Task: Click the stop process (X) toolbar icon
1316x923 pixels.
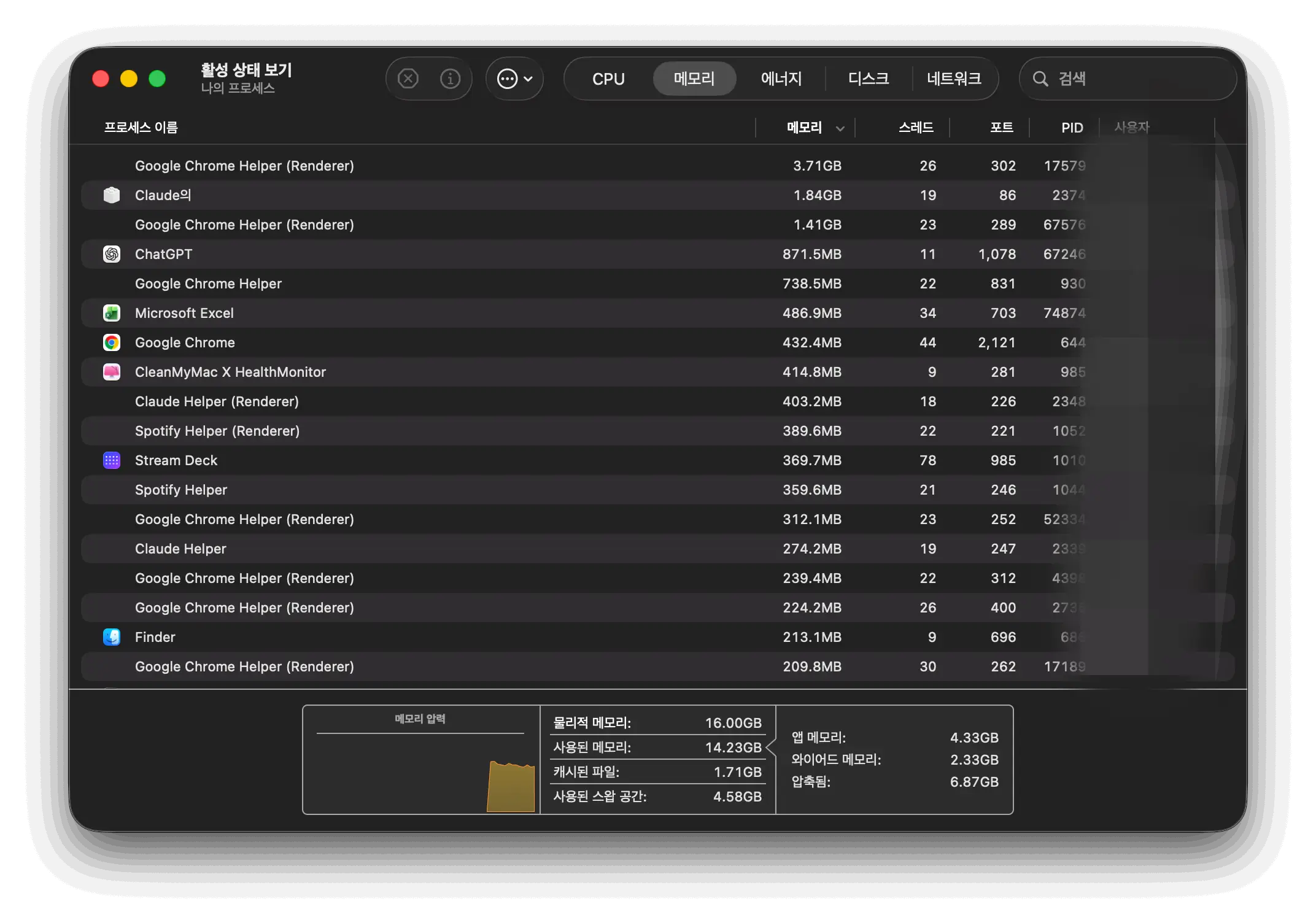Action: pyautogui.click(x=408, y=79)
